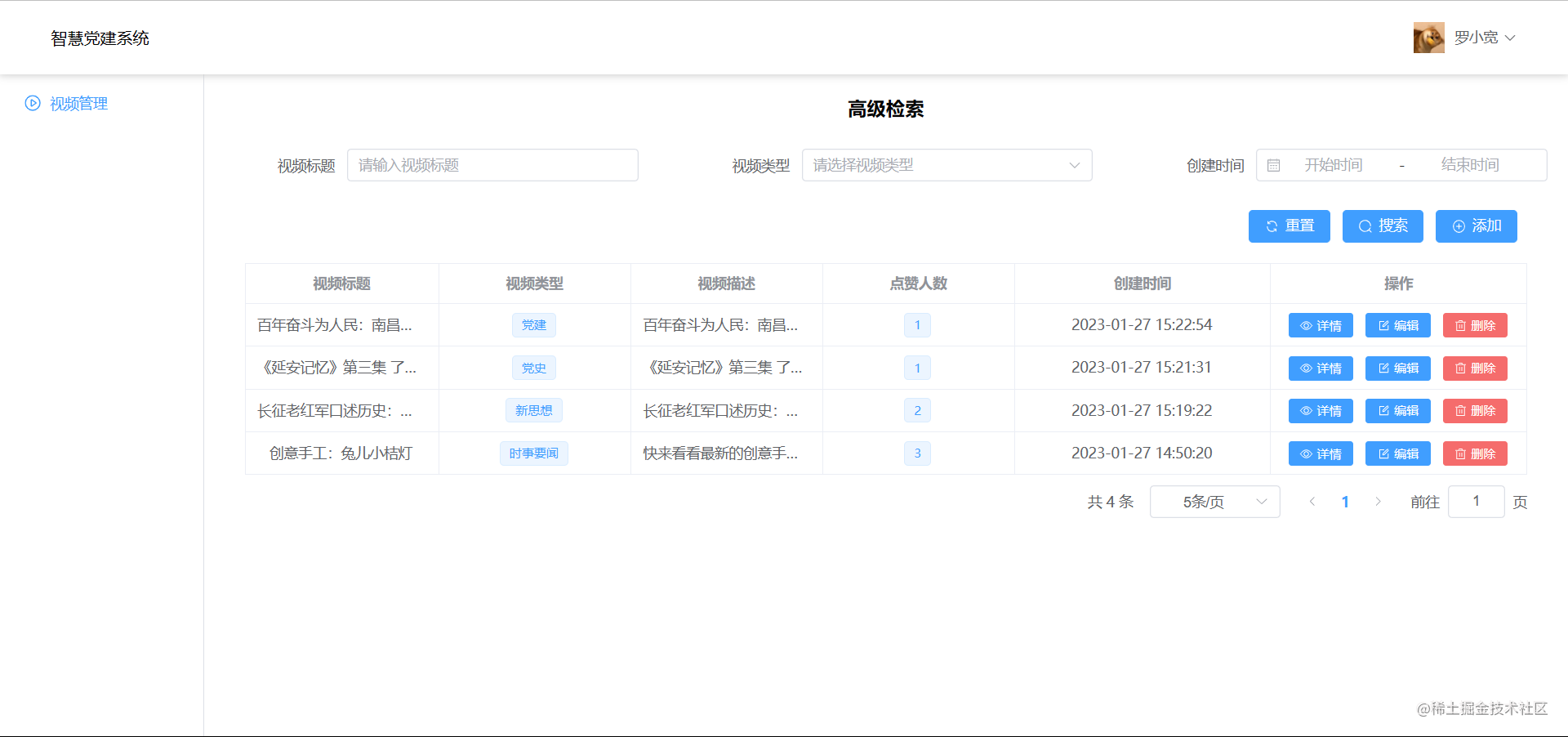The image size is (1568, 737).
Task: Go to previous page arrow
Action: pyautogui.click(x=1312, y=502)
